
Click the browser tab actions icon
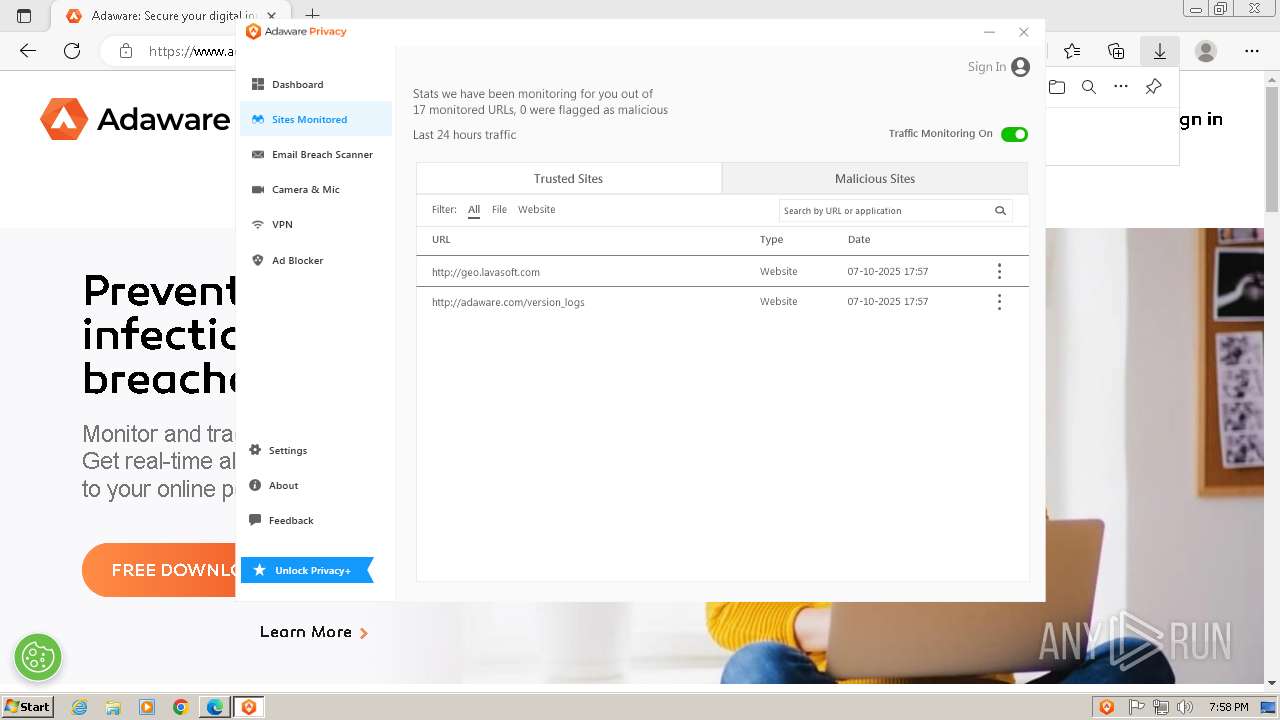coord(24,16)
